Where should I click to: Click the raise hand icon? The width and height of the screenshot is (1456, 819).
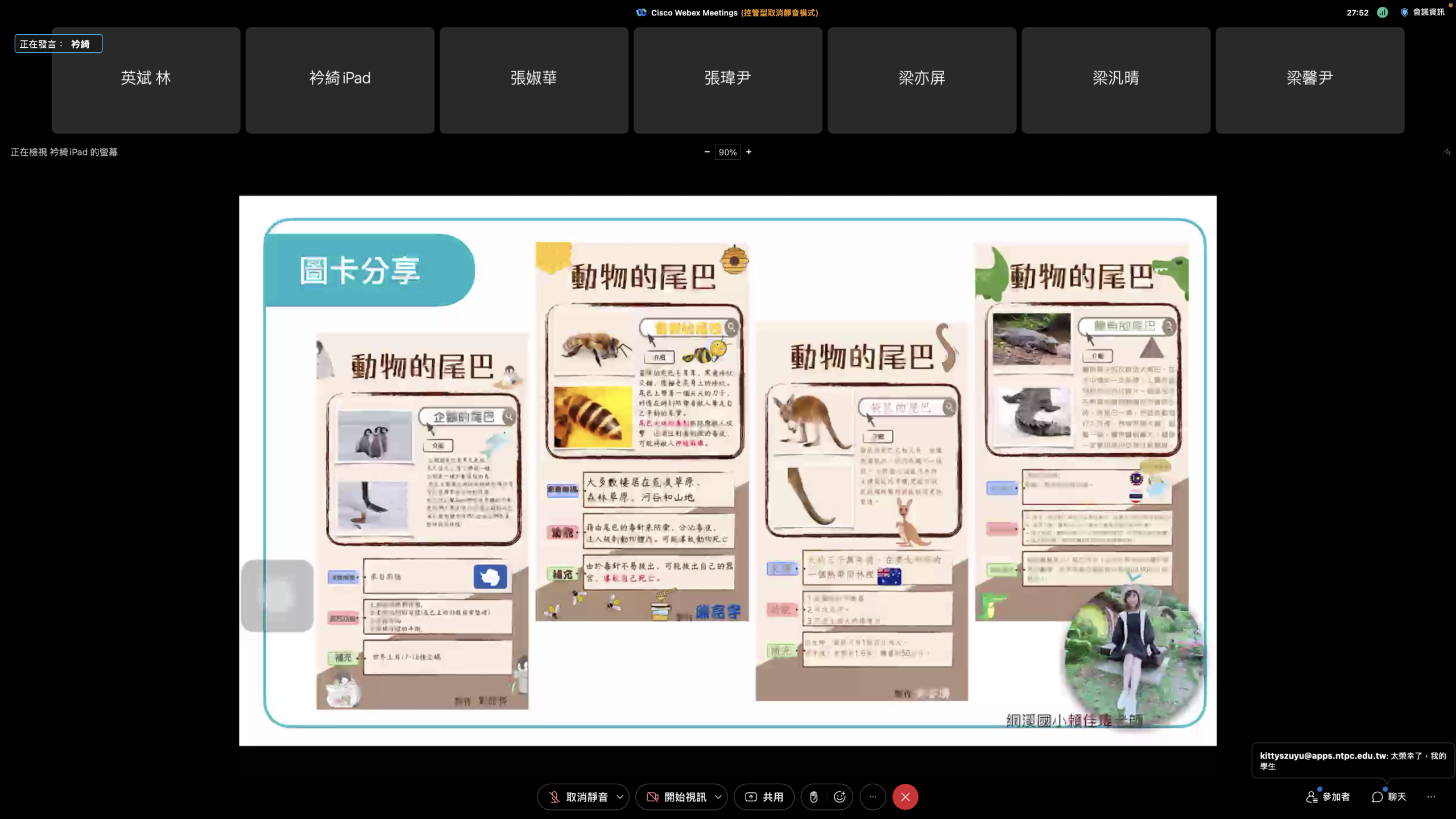click(x=814, y=797)
